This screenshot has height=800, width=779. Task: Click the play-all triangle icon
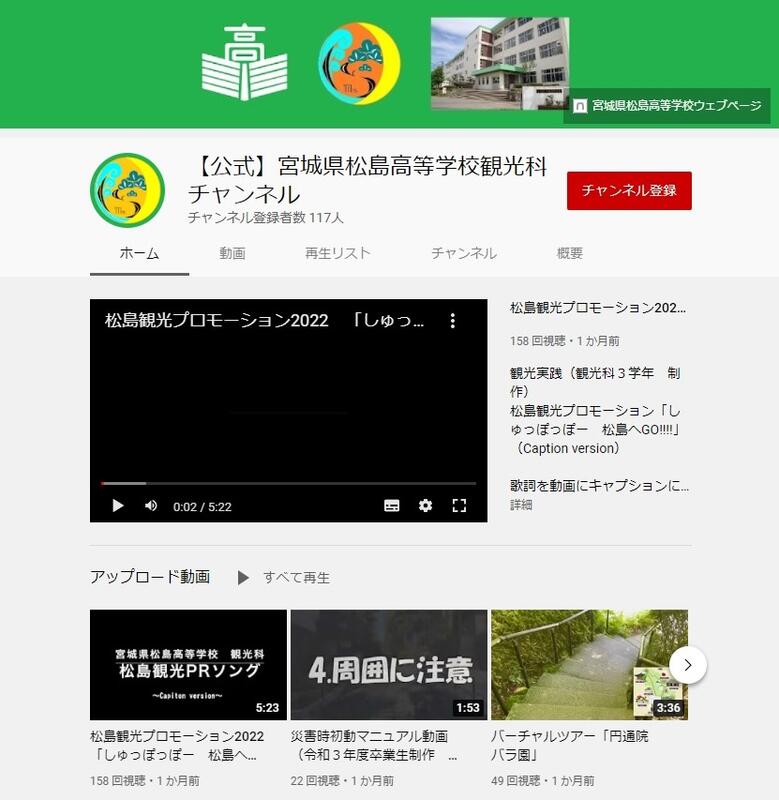click(243, 578)
